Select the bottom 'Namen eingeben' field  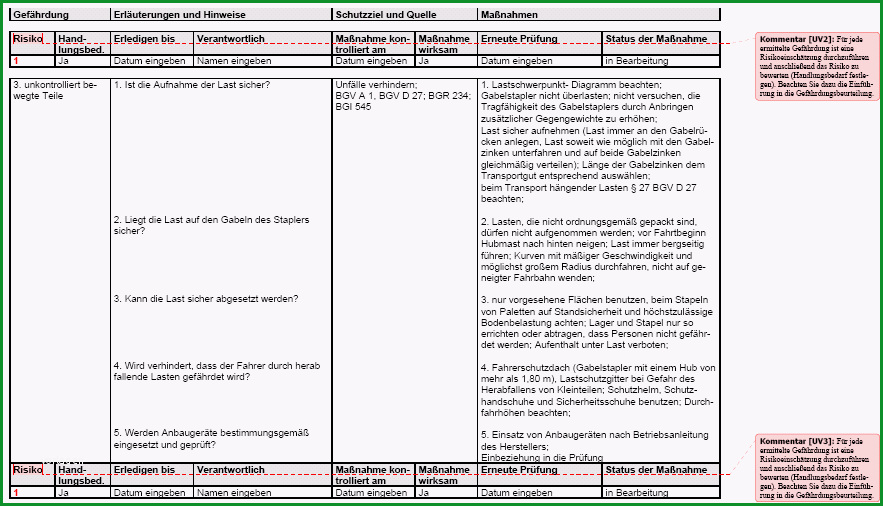click(x=234, y=492)
